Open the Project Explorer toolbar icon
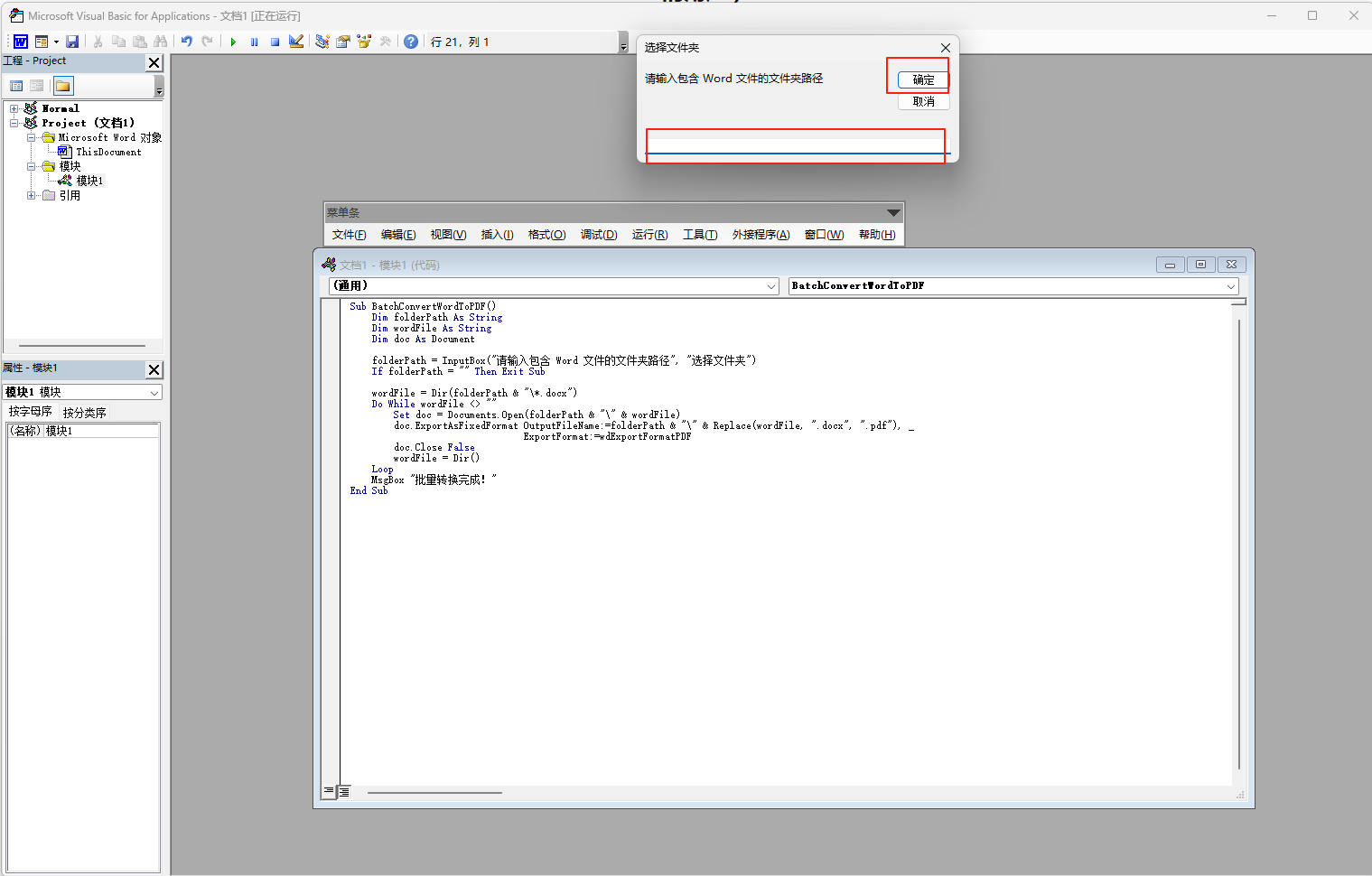Viewport: 1372px width, 876px height. coord(322,42)
